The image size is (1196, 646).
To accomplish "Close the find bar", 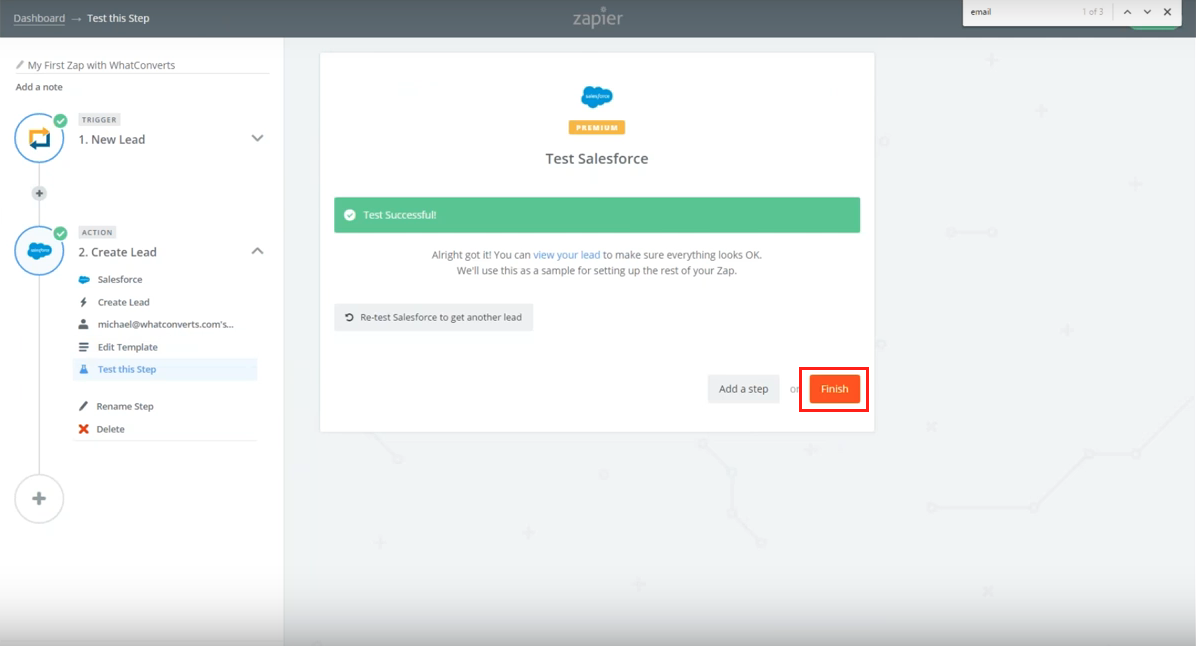I will pos(1168,12).
